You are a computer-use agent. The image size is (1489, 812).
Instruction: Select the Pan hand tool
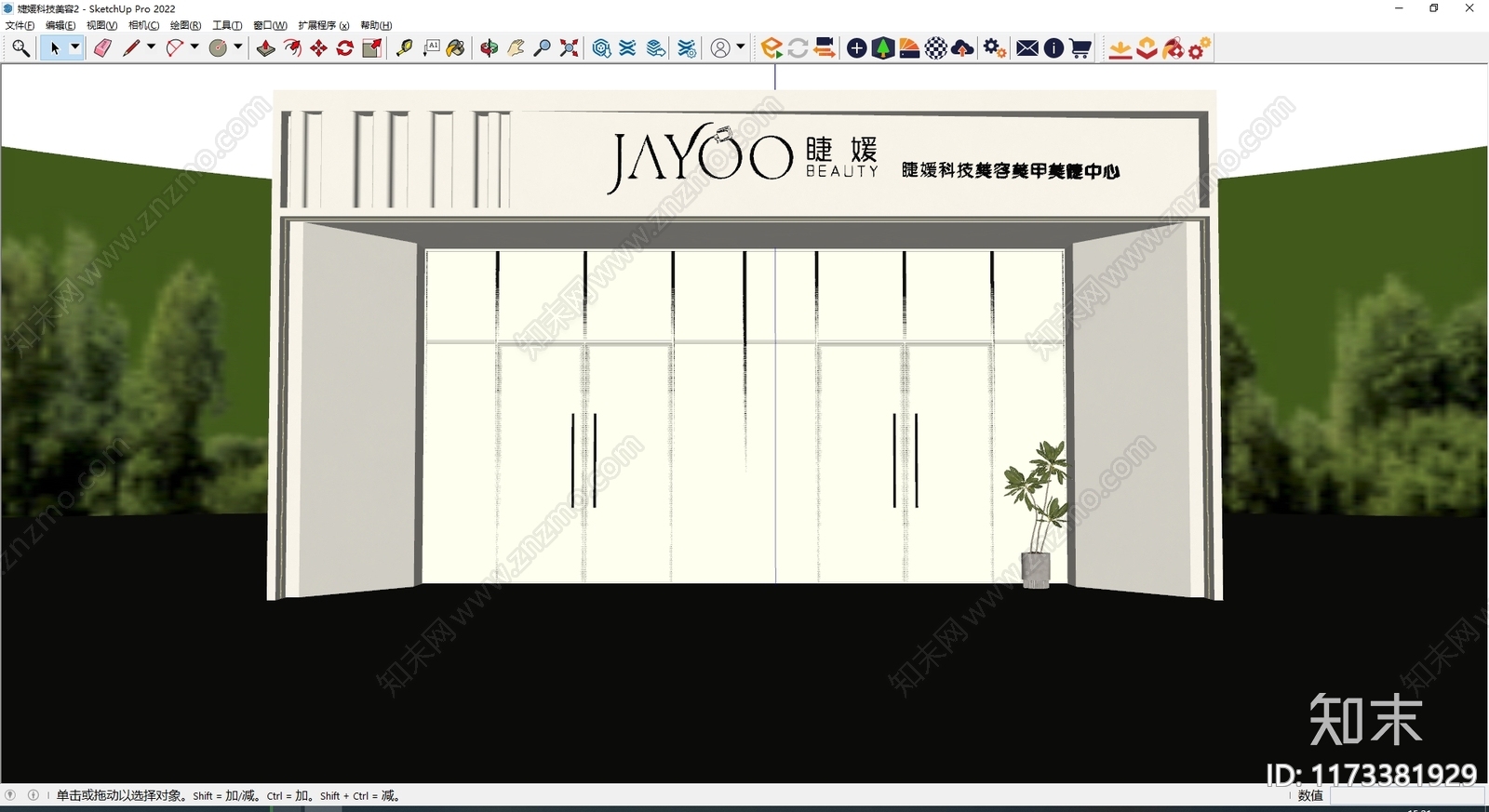pyautogui.click(x=516, y=48)
